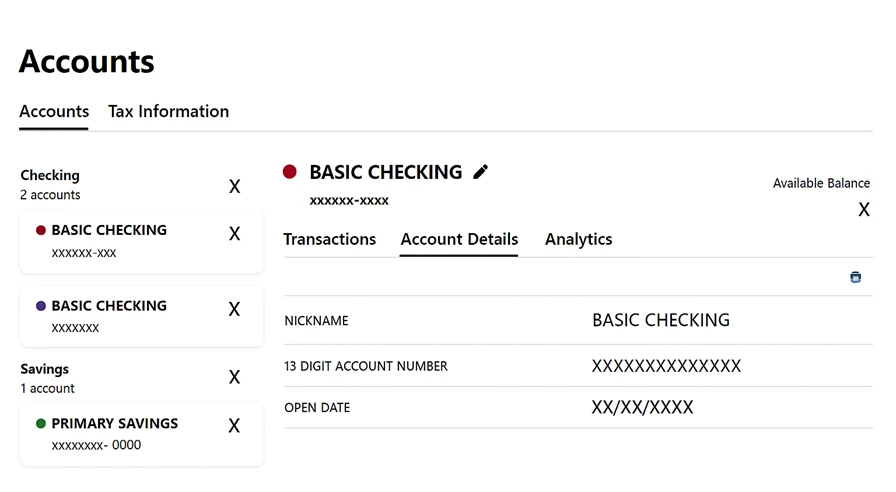Screen dimensions: 896x492
Task: Open the Transactions tab
Action: (329, 240)
